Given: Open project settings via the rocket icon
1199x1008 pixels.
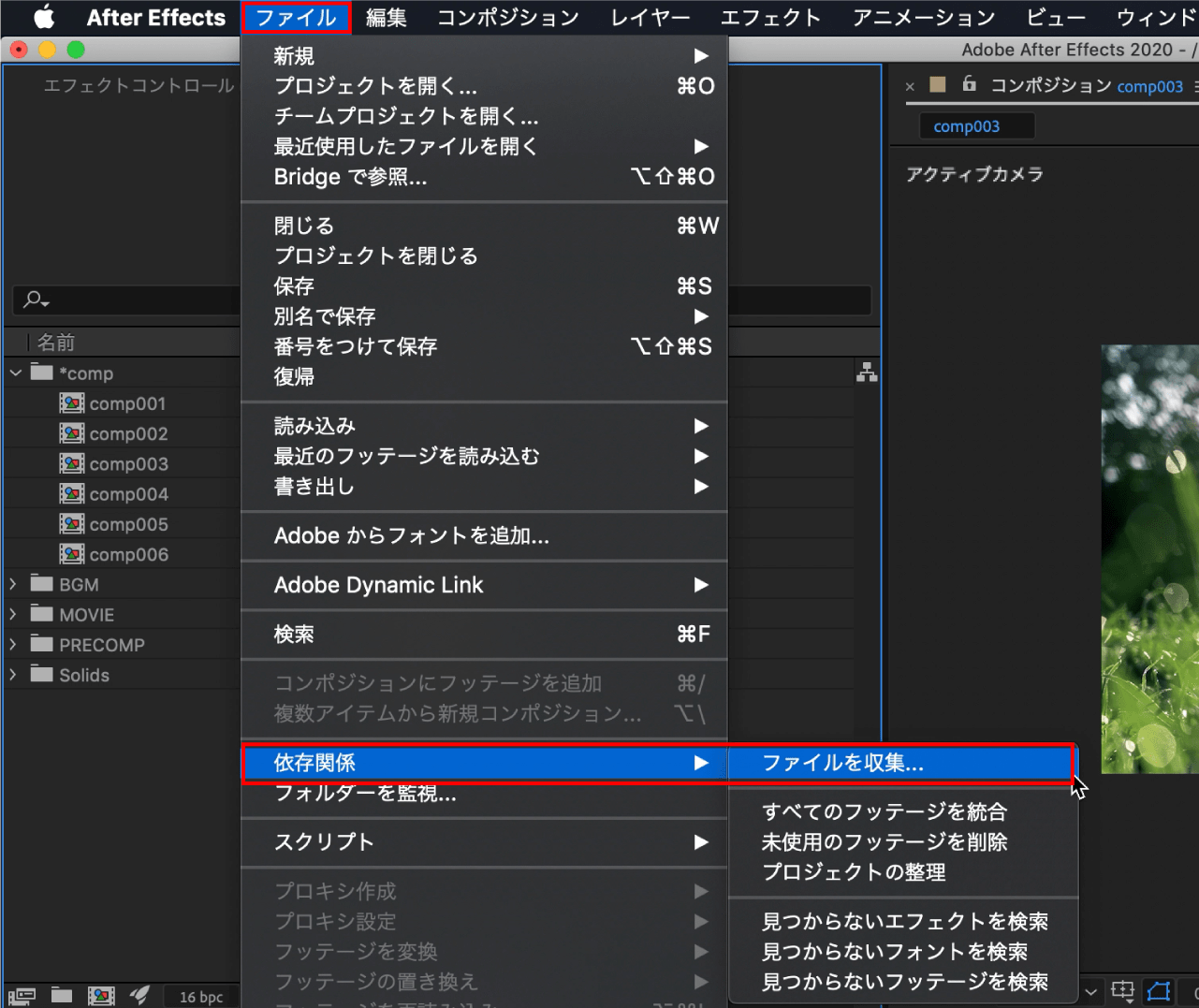Looking at the screenshot, I should coord(139,996).
